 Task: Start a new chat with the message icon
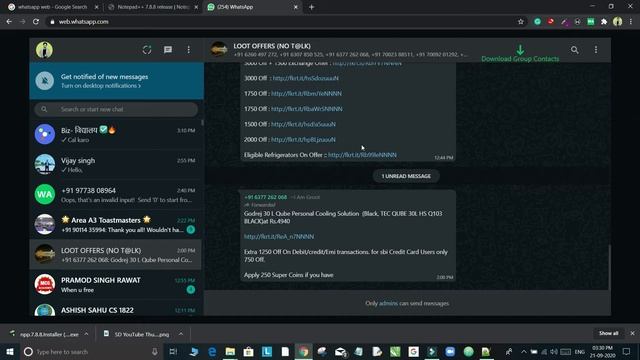pos(168,50)
